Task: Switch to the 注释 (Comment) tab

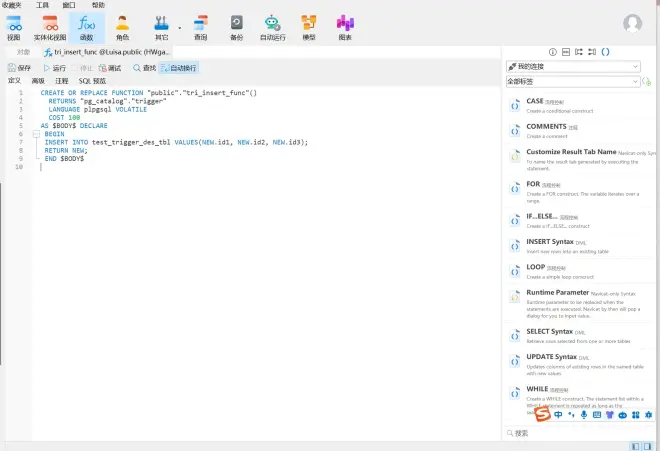Action: (x=61, y=80)
